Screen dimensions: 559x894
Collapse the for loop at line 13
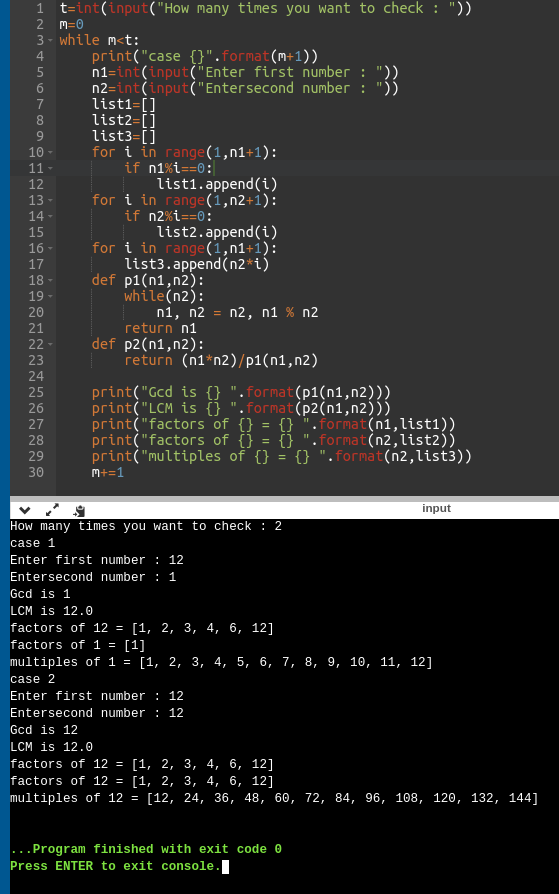(50, 200)
